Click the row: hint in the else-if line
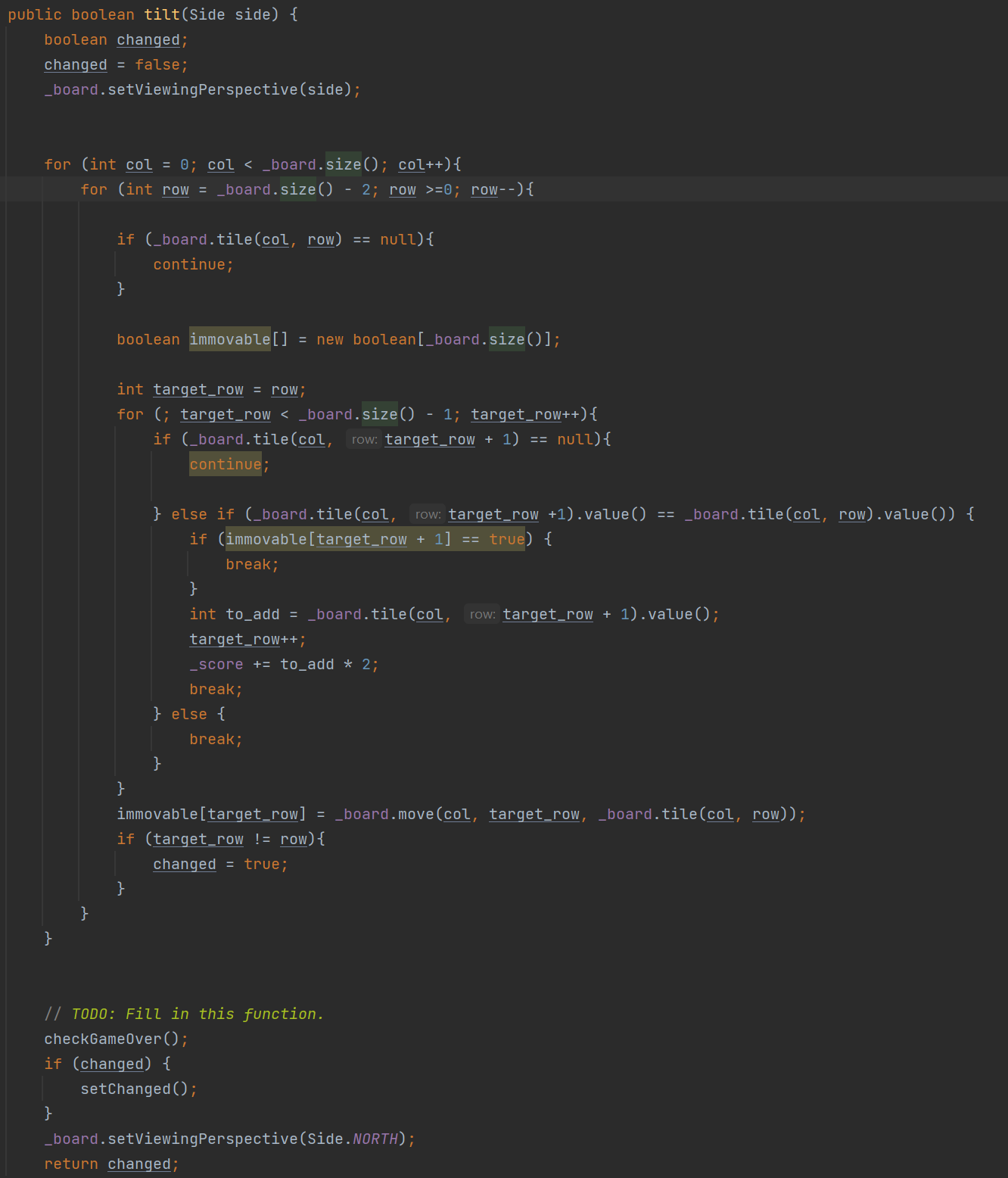This screenshot has height=1178, width=1008. [x=428, y=515]
